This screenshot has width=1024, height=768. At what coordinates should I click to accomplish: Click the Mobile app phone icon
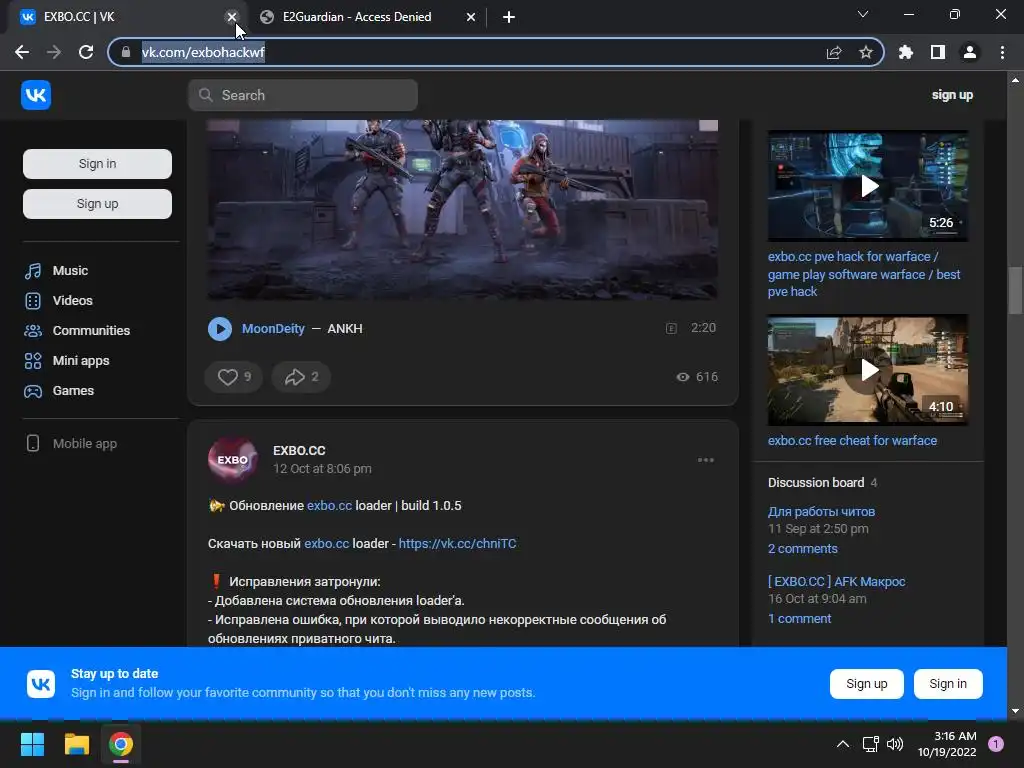pyautogui.click(x=33, y=443)
